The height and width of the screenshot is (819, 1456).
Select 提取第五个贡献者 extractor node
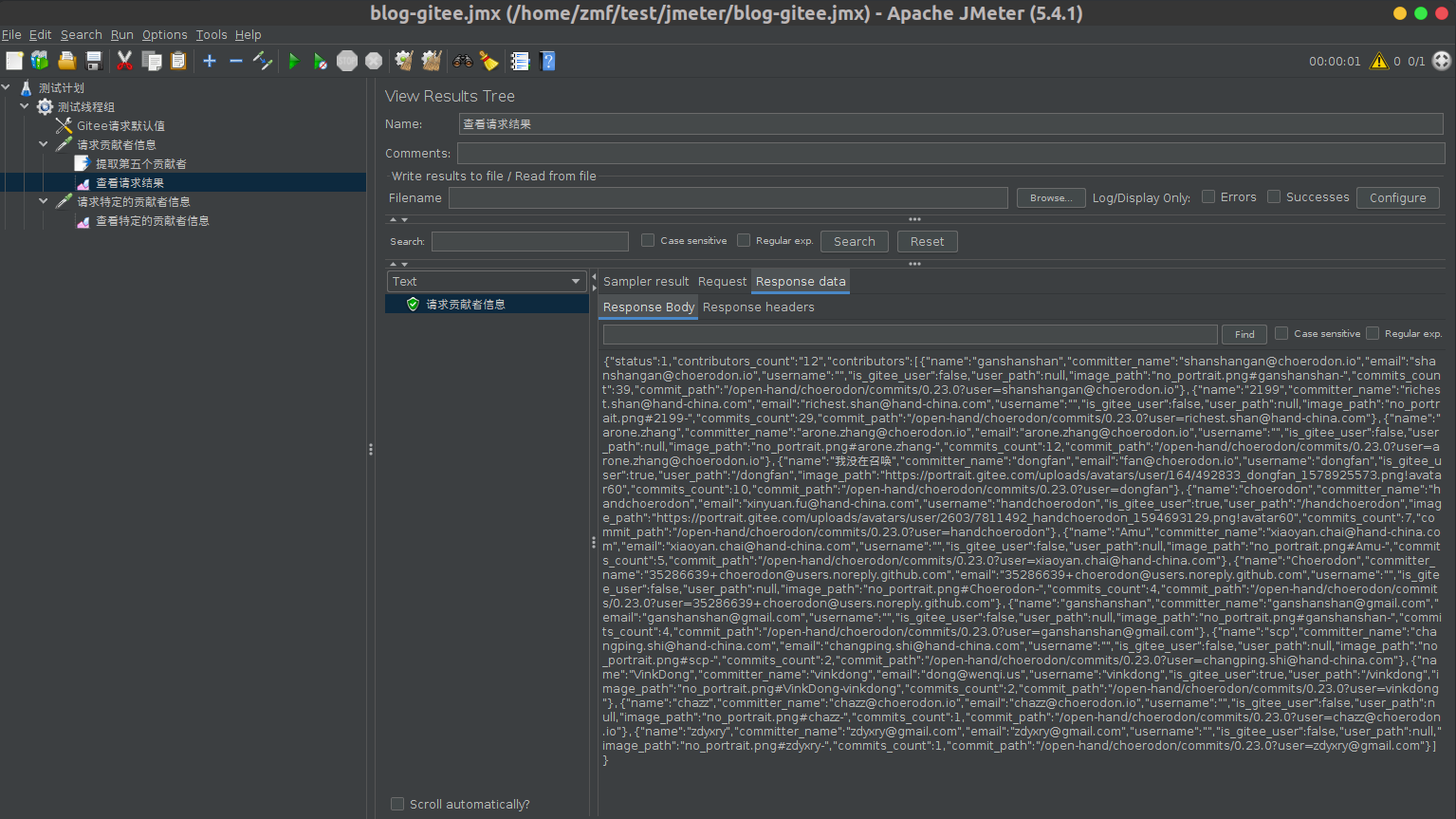[140, 163]
